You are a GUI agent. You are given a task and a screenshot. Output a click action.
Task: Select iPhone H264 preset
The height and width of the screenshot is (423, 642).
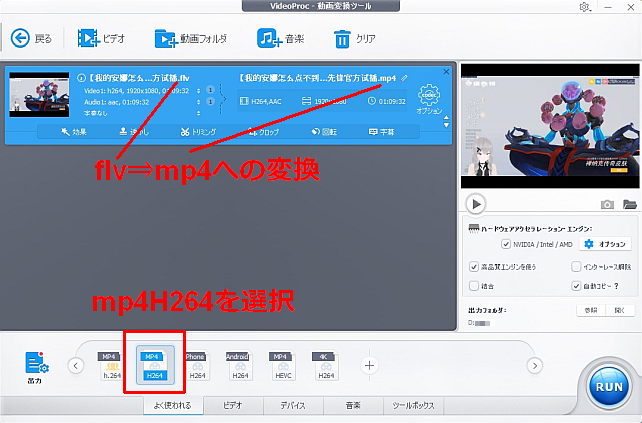click(x=197, y=366)
